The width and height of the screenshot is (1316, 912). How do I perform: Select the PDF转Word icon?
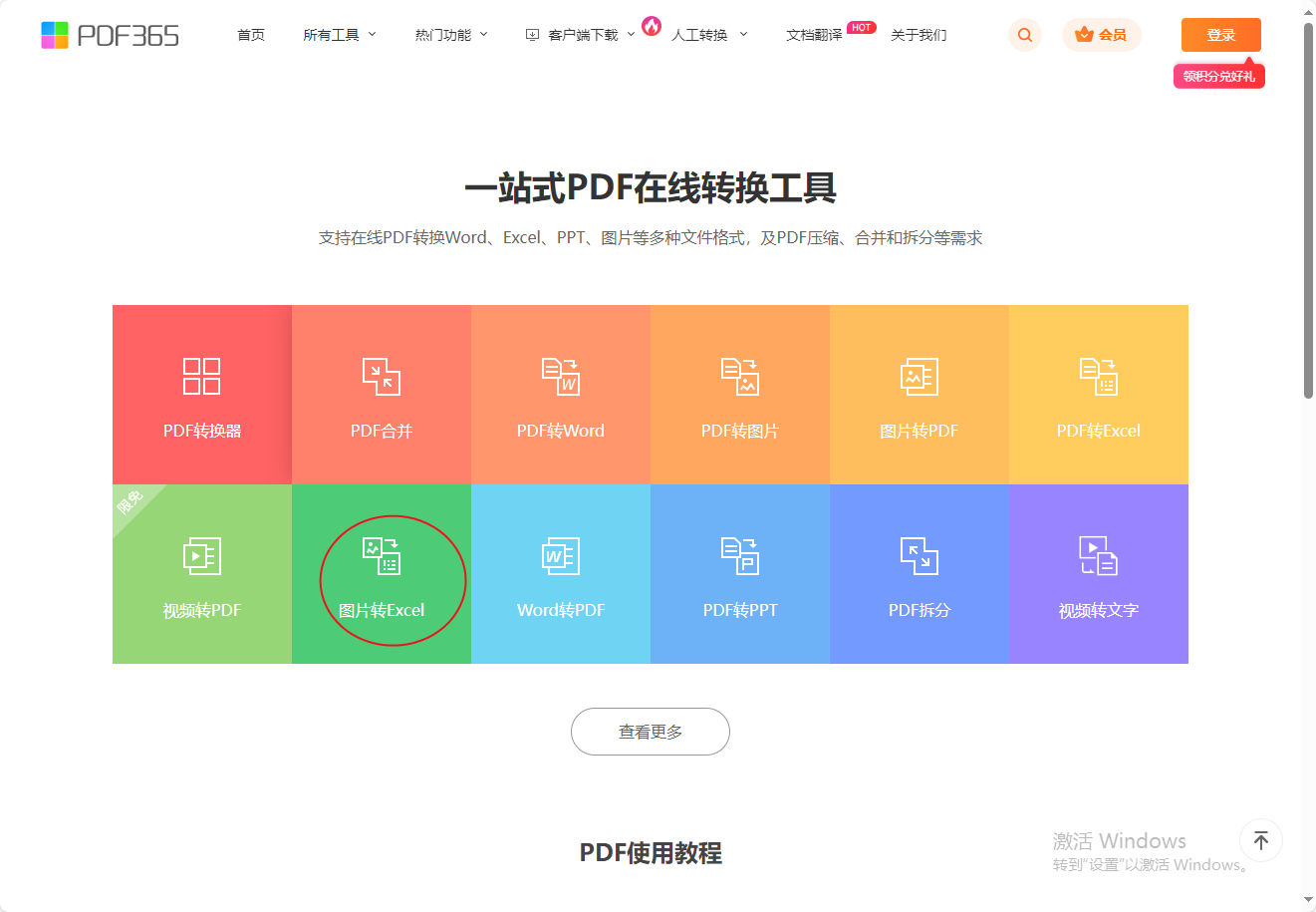point(561,376)
